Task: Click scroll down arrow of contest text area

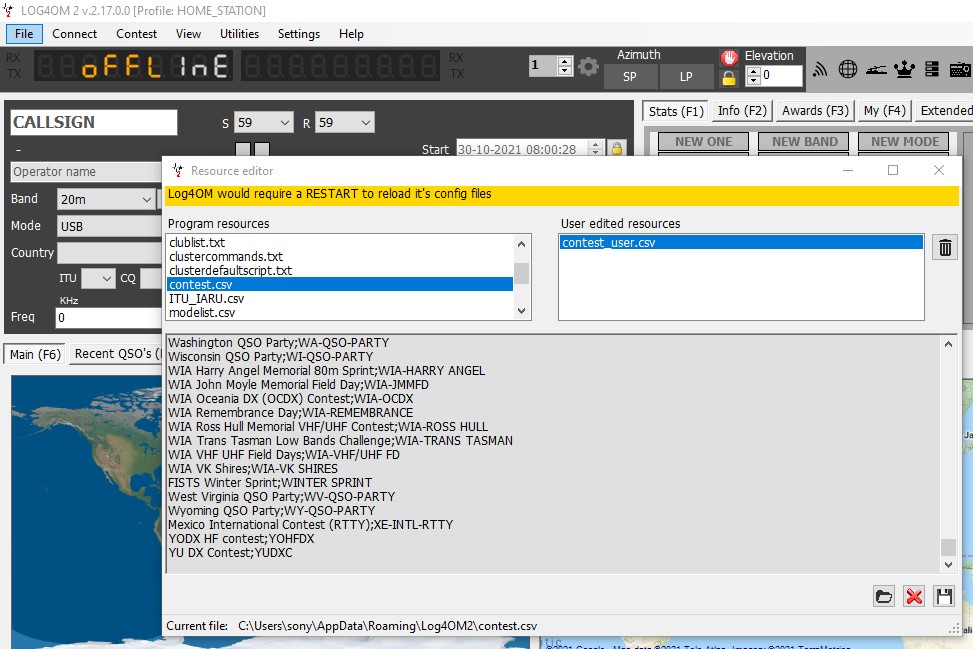Action: pyautogui.click(x=948, y=565)
